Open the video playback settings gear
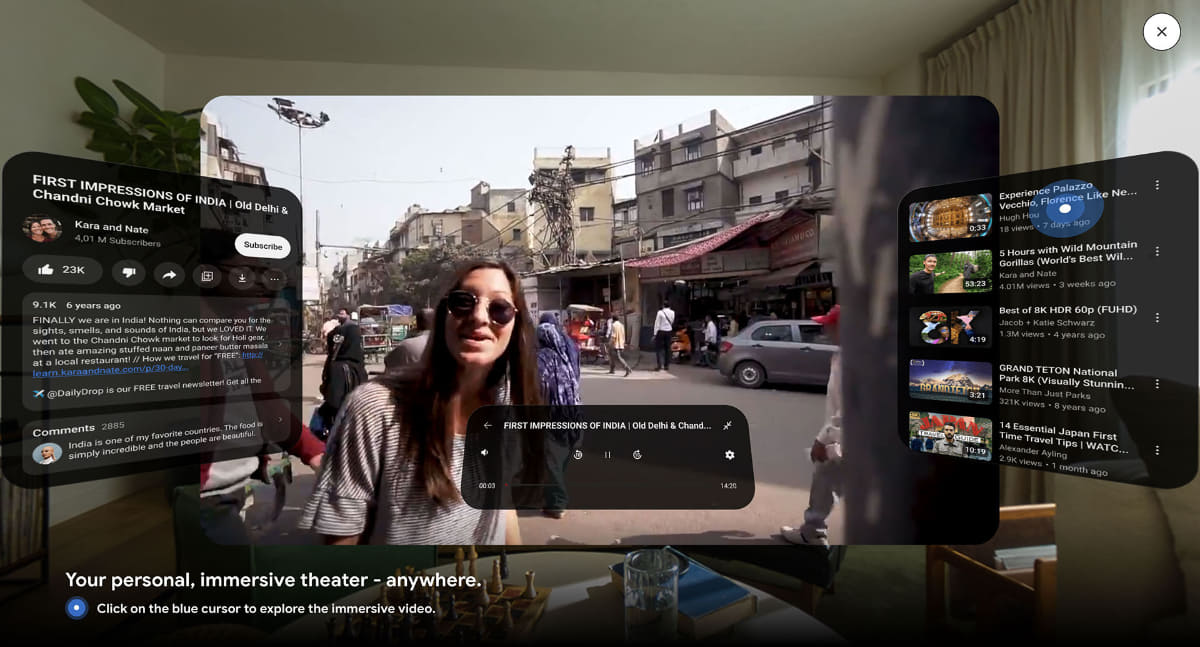This screenshot has height=647, width=1200. click(x=729, y=456)
